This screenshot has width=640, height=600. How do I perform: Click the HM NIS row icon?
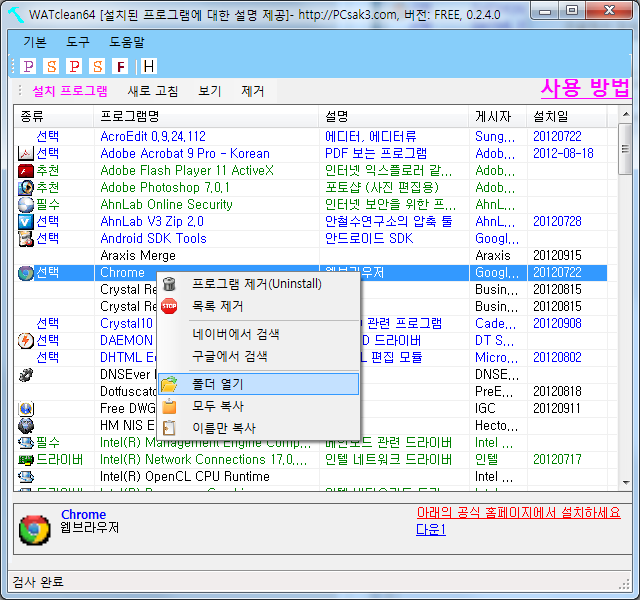pyautogui.click(x=26, y=426)
